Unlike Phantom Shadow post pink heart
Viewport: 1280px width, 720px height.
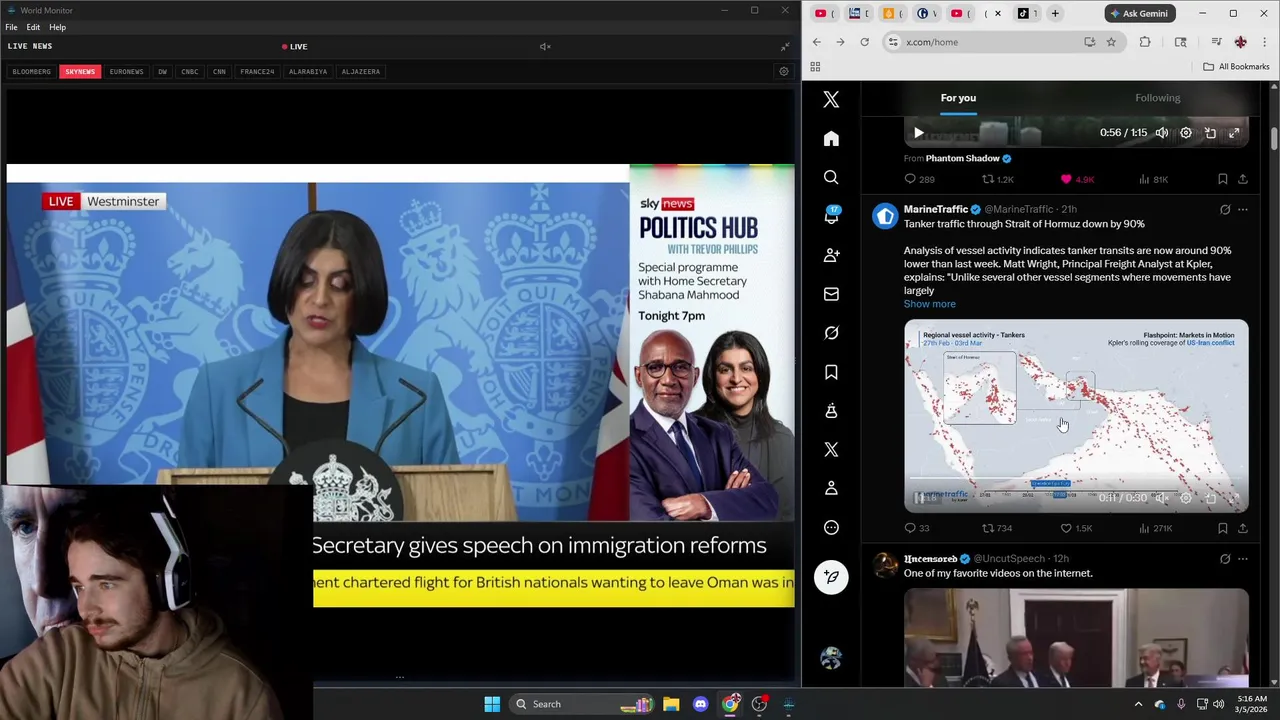[x=1066, y=179]
